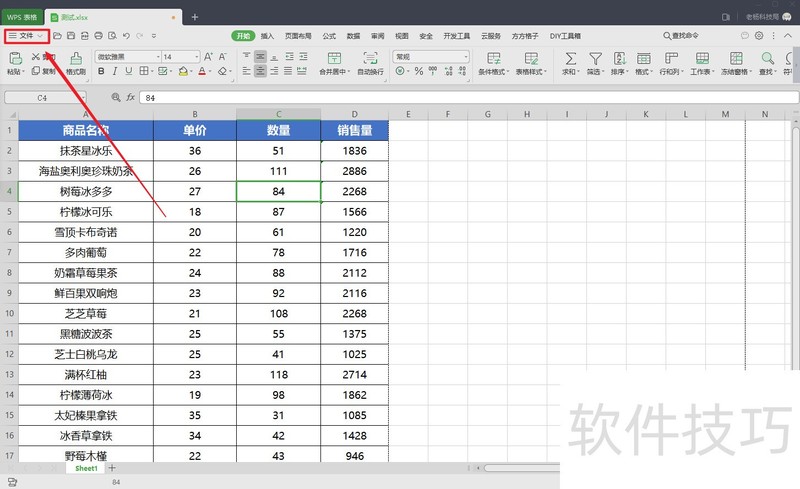
Task: Click the Filter funnel icon
Action: tap(595, 58)
